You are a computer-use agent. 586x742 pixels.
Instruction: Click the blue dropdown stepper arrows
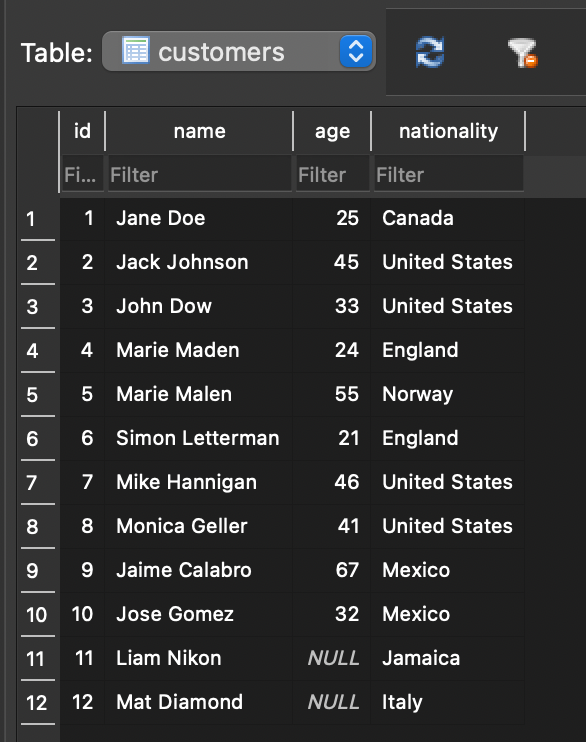pyautogui.click(x=355, y=52)
